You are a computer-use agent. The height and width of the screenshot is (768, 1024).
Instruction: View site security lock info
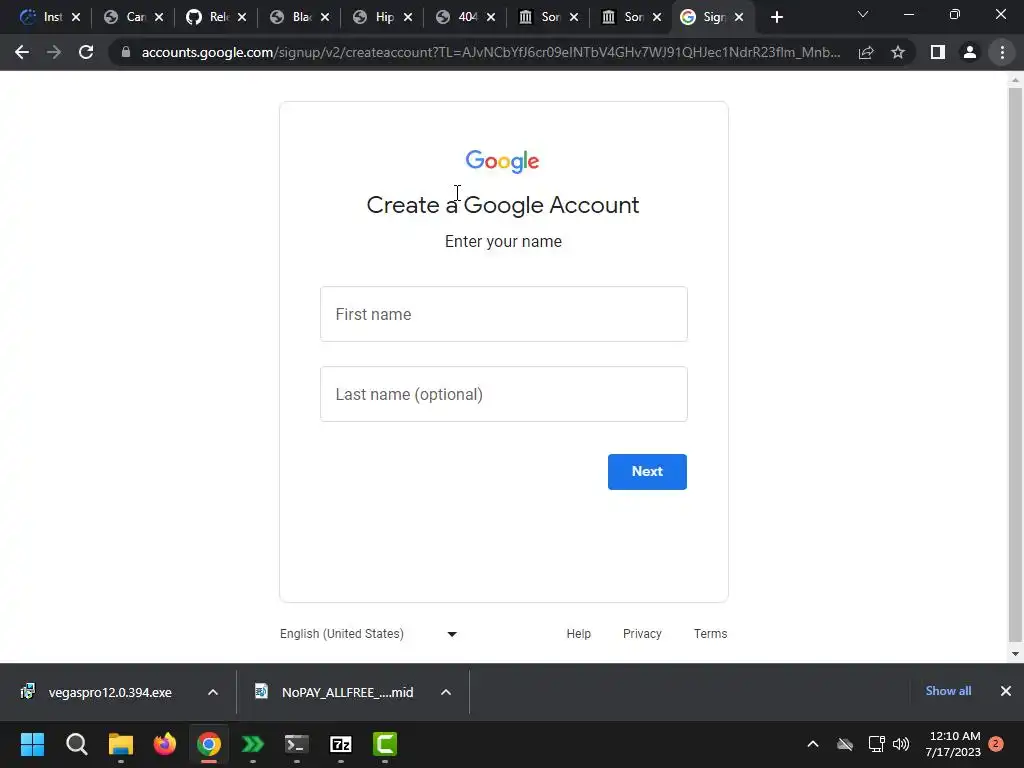[x=126, y=52]
